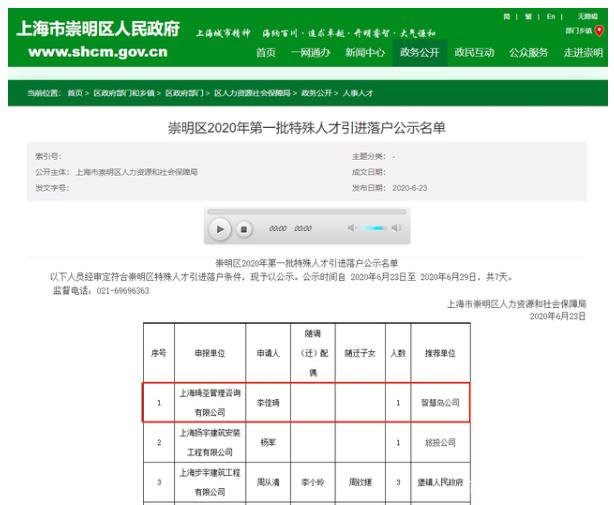Click breadcrumb 政务公开
Viewport: 614px width, 505px height.
[x=316, y=93]
